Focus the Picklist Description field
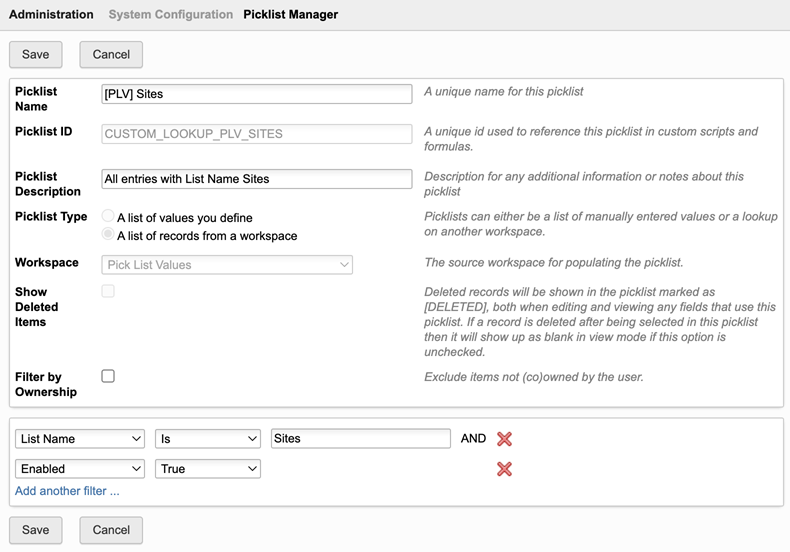This screenshot has height=552, width=790. pos(257,179)
